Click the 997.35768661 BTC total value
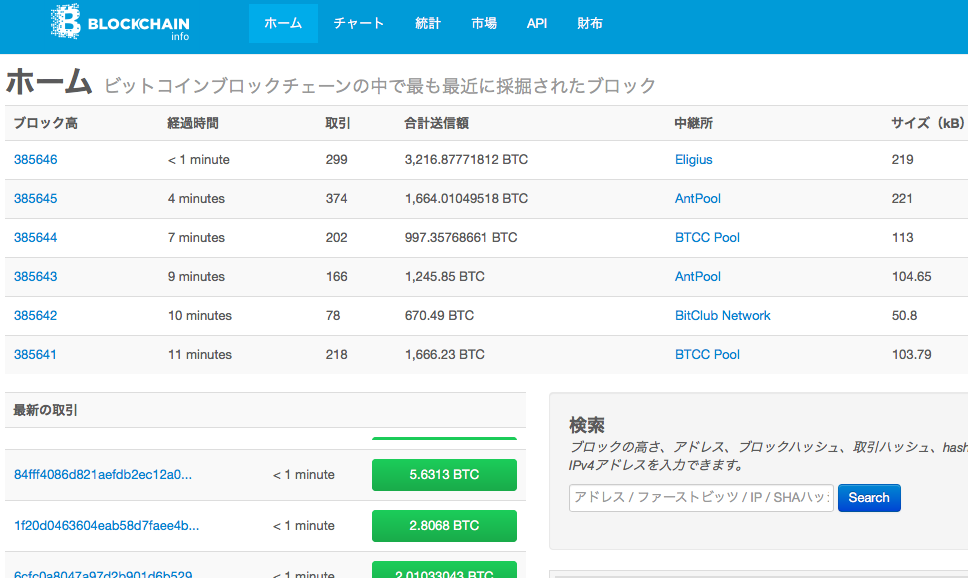968x578 pixels. 461,237
